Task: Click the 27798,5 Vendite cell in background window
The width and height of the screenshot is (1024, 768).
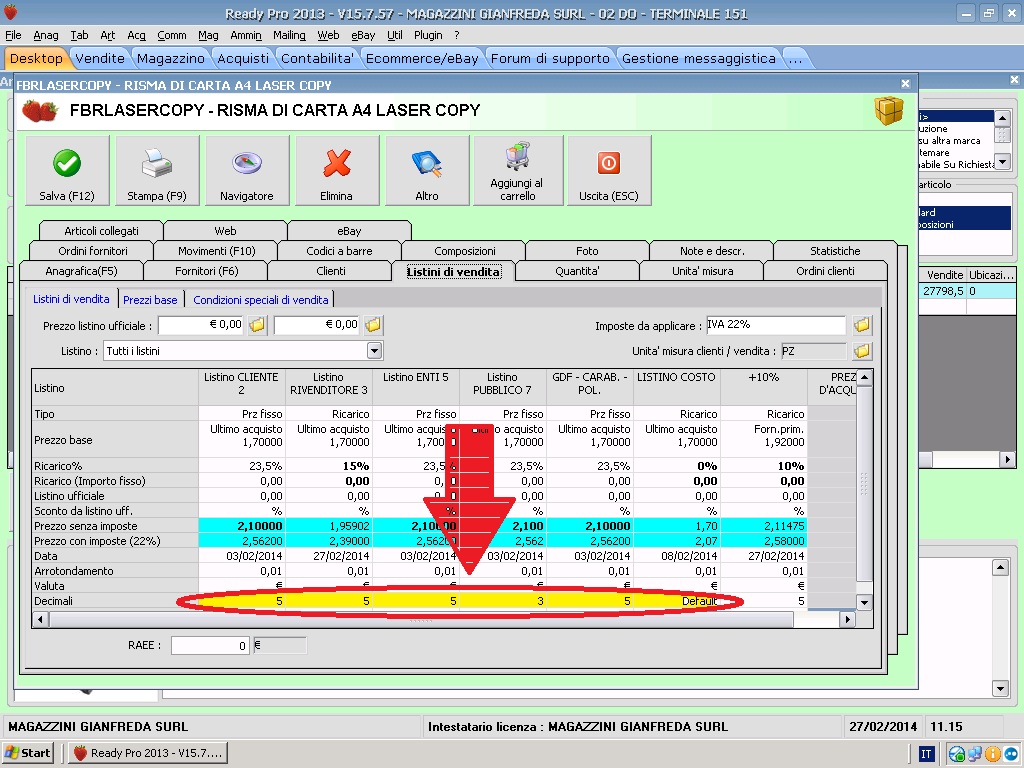Action: [x=943, y=291]
